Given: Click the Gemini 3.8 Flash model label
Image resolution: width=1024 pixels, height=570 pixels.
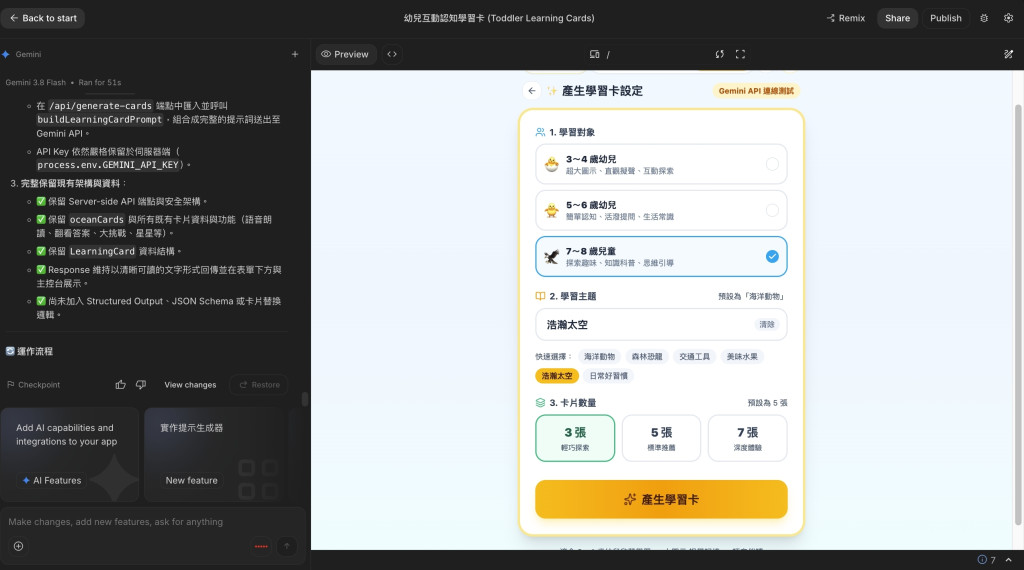Looking at the screenshot, I should coord(35,82).
